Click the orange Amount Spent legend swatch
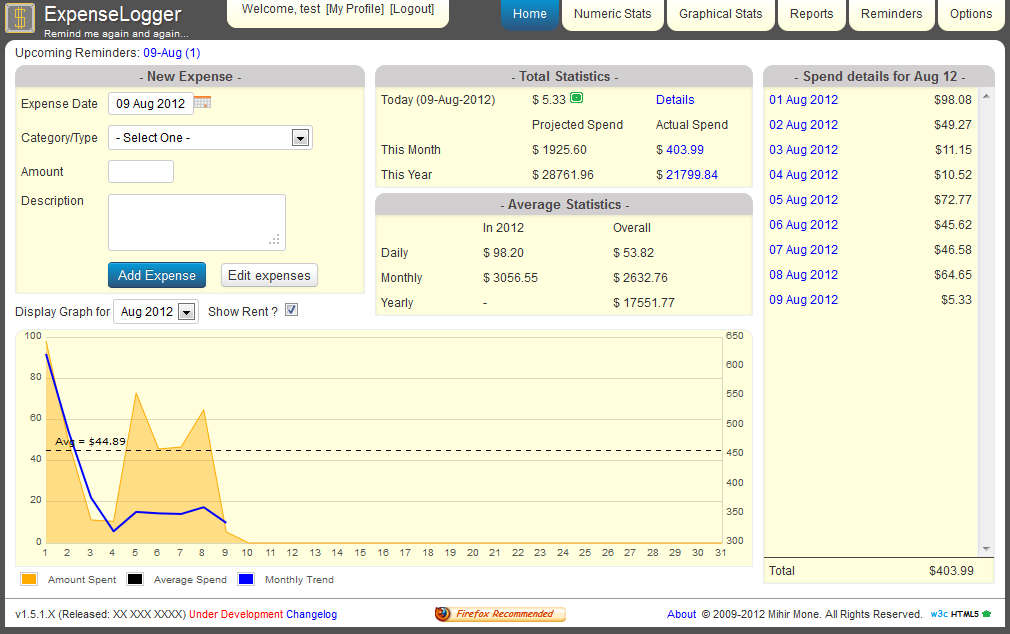1010x634 pixels. [28, 579]
